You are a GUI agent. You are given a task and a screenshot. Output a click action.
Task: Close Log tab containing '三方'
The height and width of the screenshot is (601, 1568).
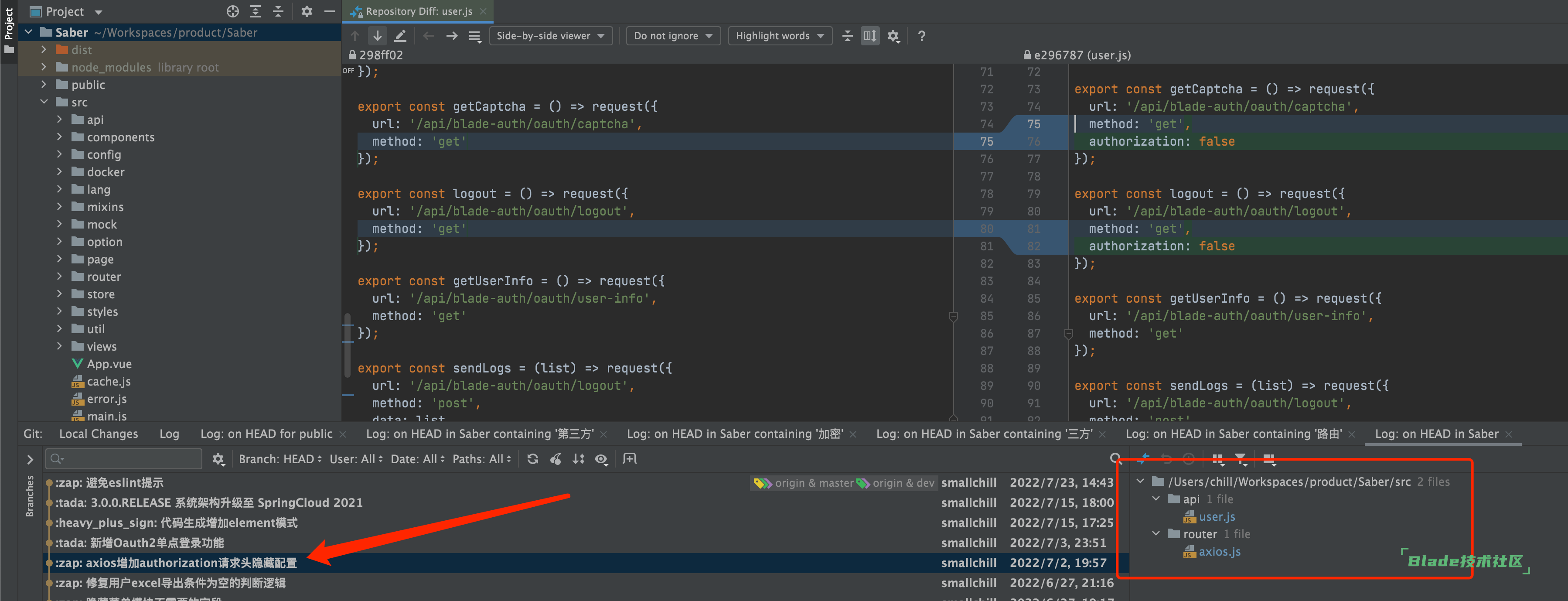(1103, 434)
